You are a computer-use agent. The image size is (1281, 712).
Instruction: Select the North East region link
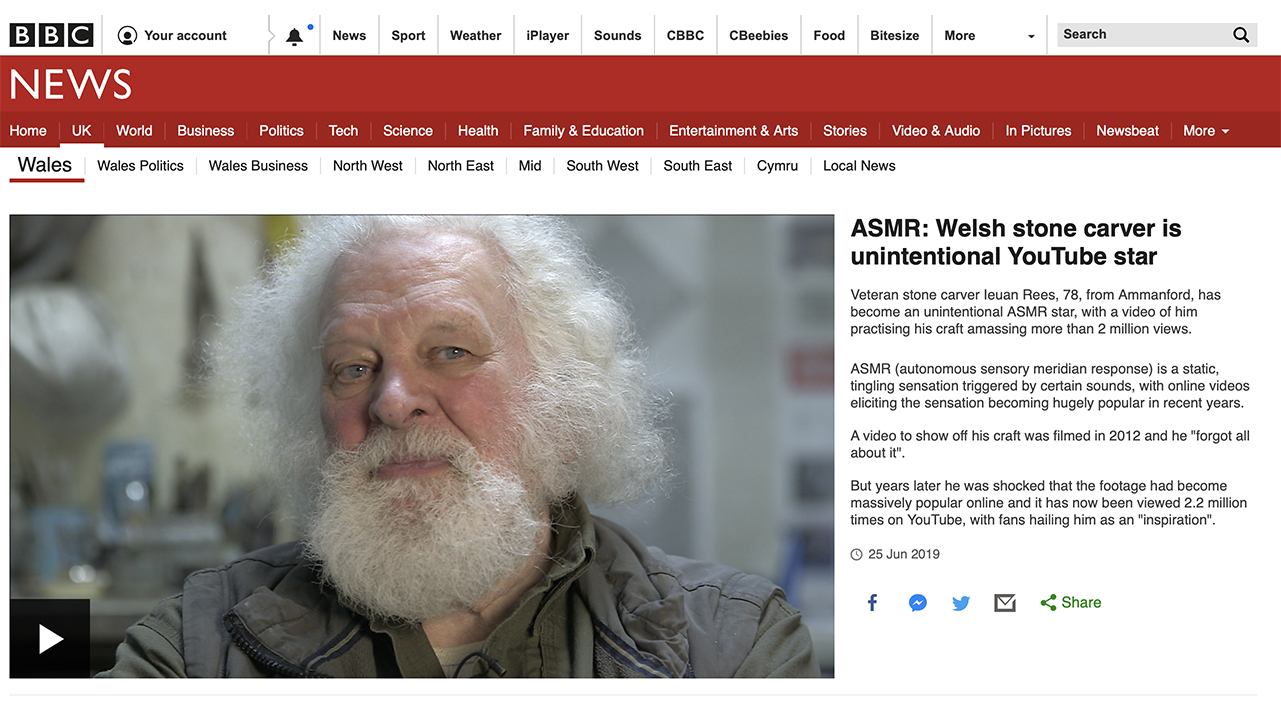(x=461, y=166)
